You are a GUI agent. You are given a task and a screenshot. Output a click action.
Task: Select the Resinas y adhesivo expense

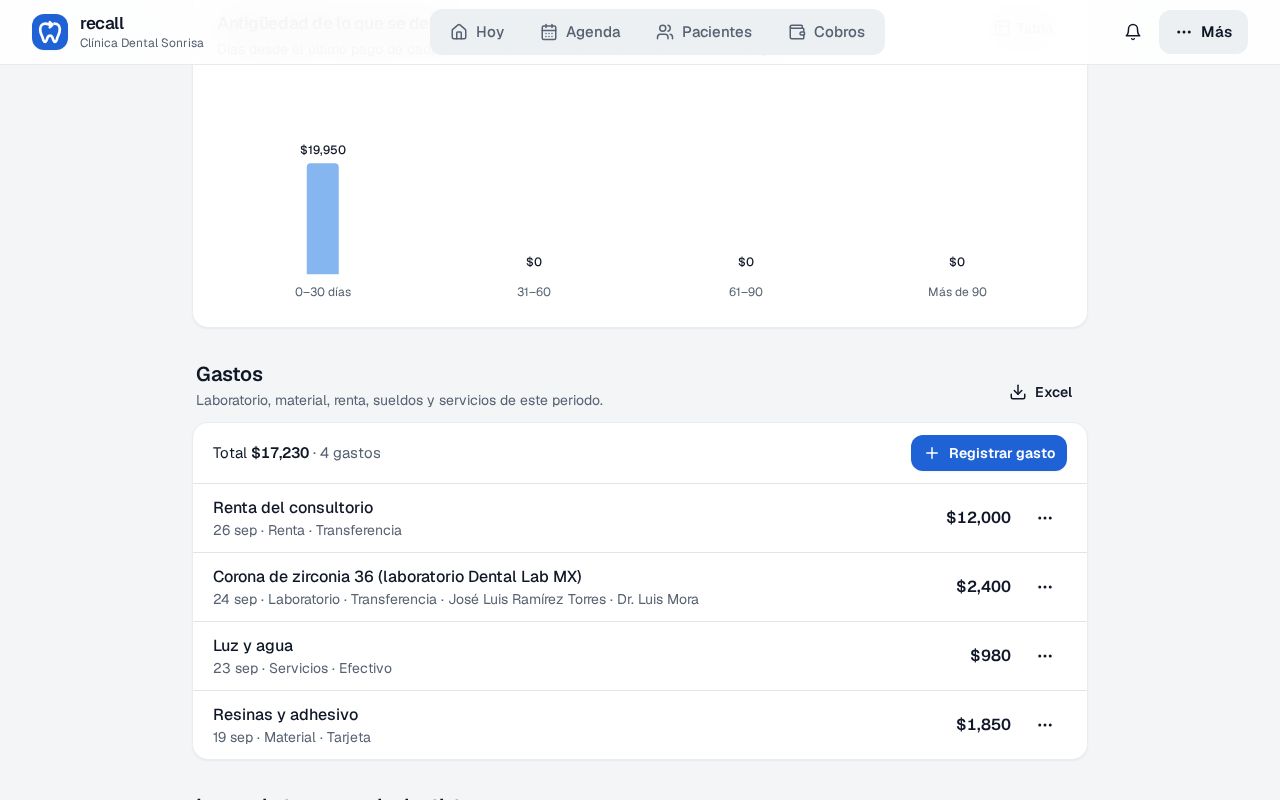pyautogui.click(x=640, y=725)
